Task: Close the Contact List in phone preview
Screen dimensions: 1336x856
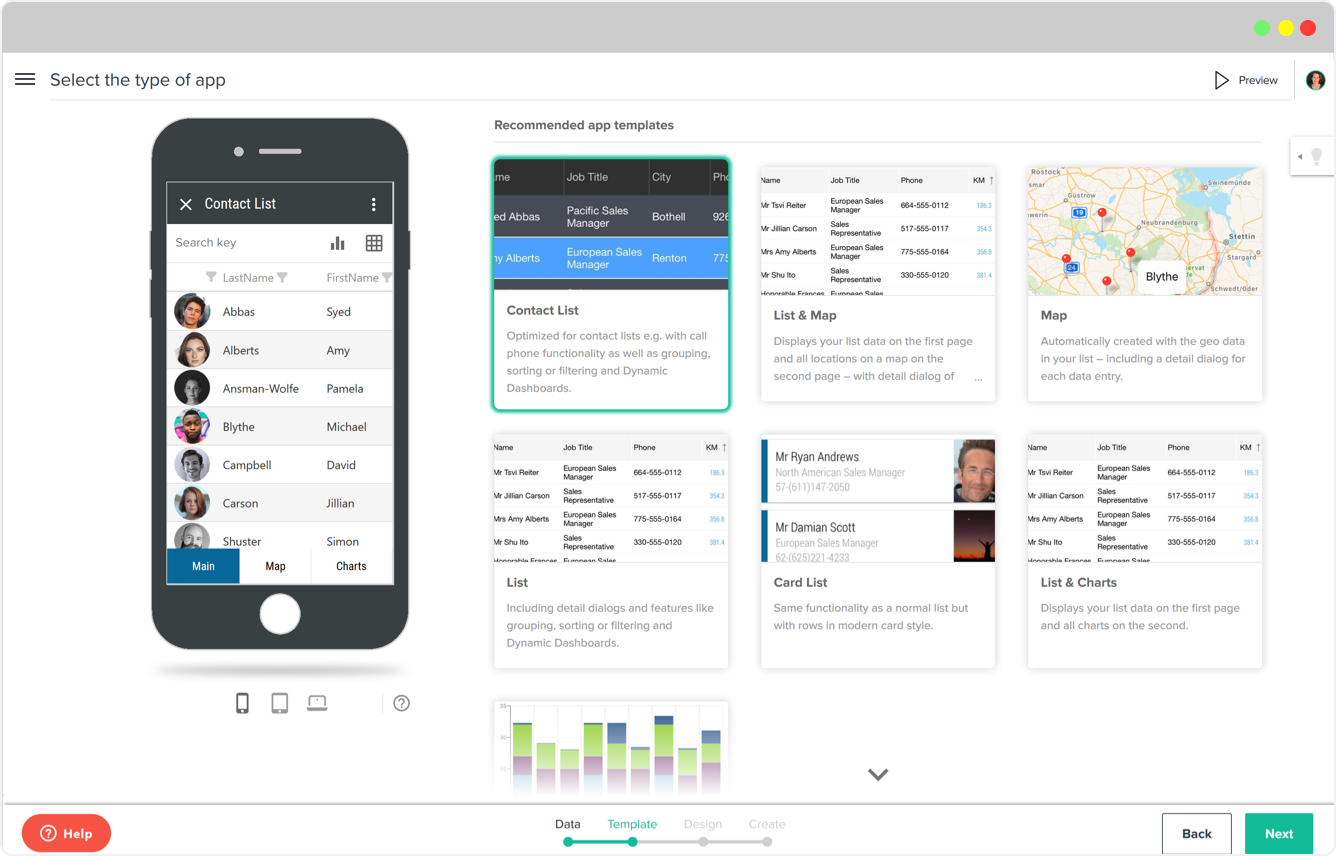Action: pyautogui.click(x=186, y=204)
